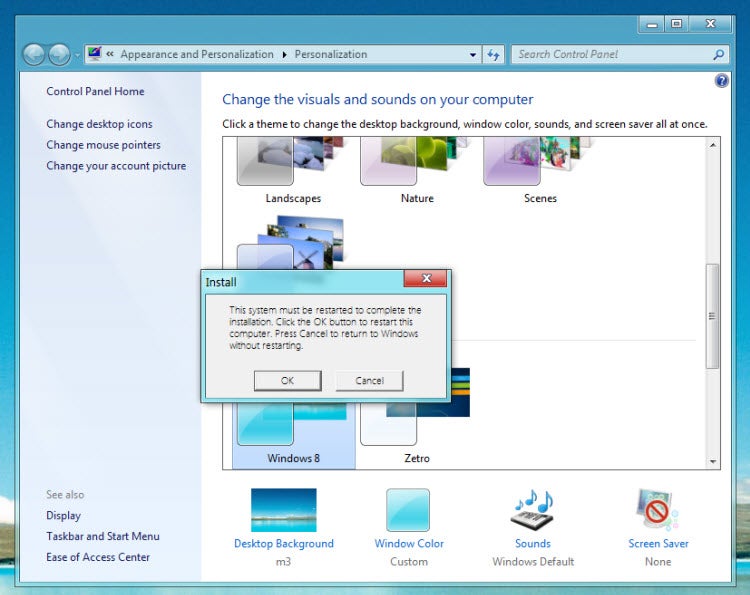The image size is (750, 595).
Task: Click the theme list scrollbar thumb
Action: (x=713, y=316)
